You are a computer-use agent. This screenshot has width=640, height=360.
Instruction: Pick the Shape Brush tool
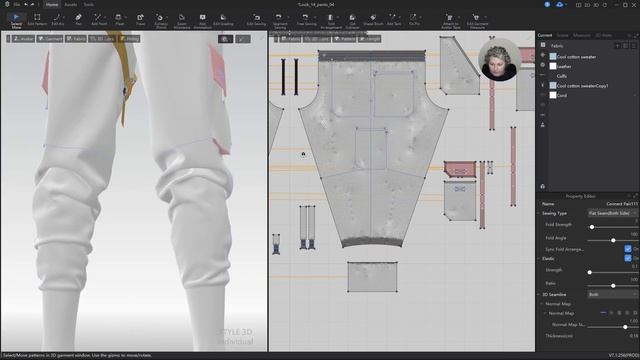373,20
